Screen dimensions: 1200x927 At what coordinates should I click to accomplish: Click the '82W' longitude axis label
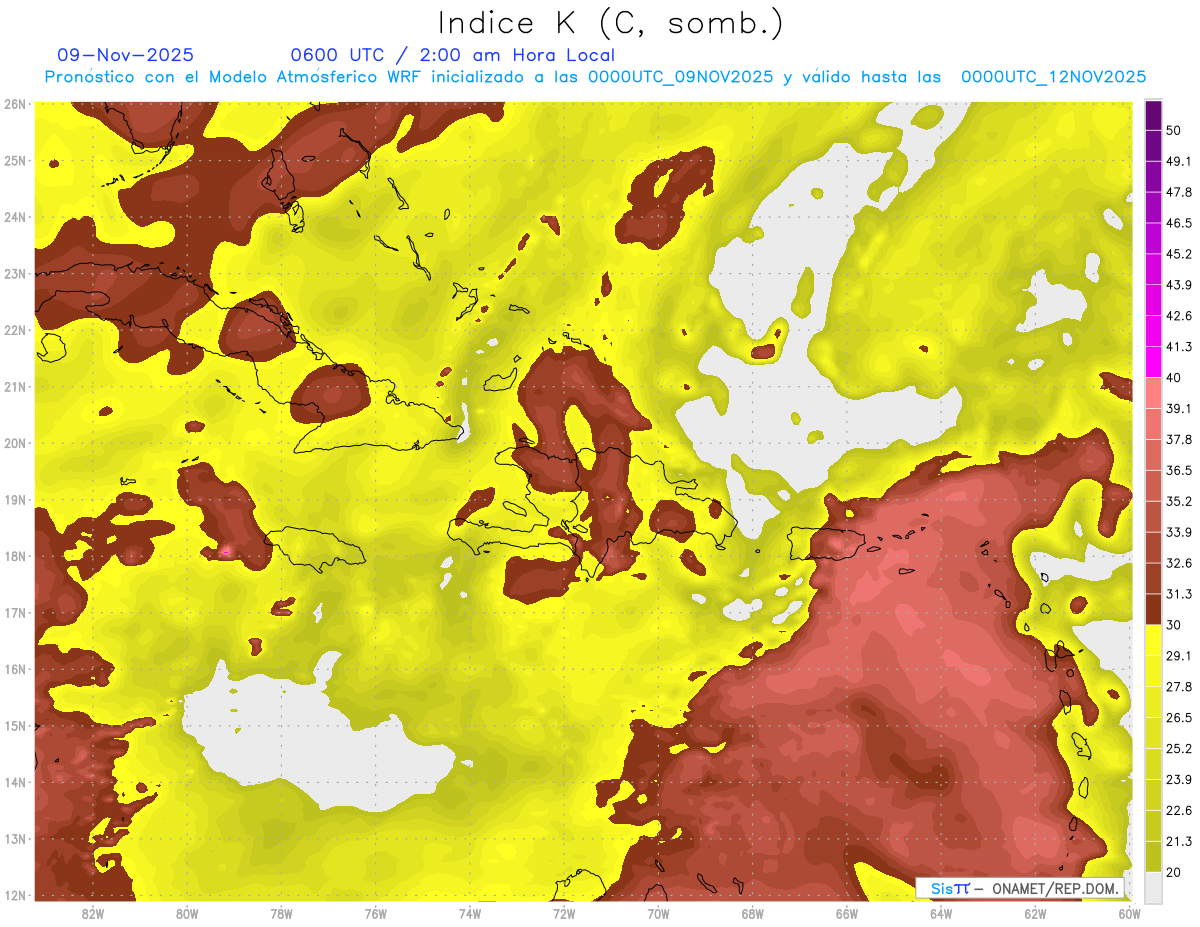point(93,913)
